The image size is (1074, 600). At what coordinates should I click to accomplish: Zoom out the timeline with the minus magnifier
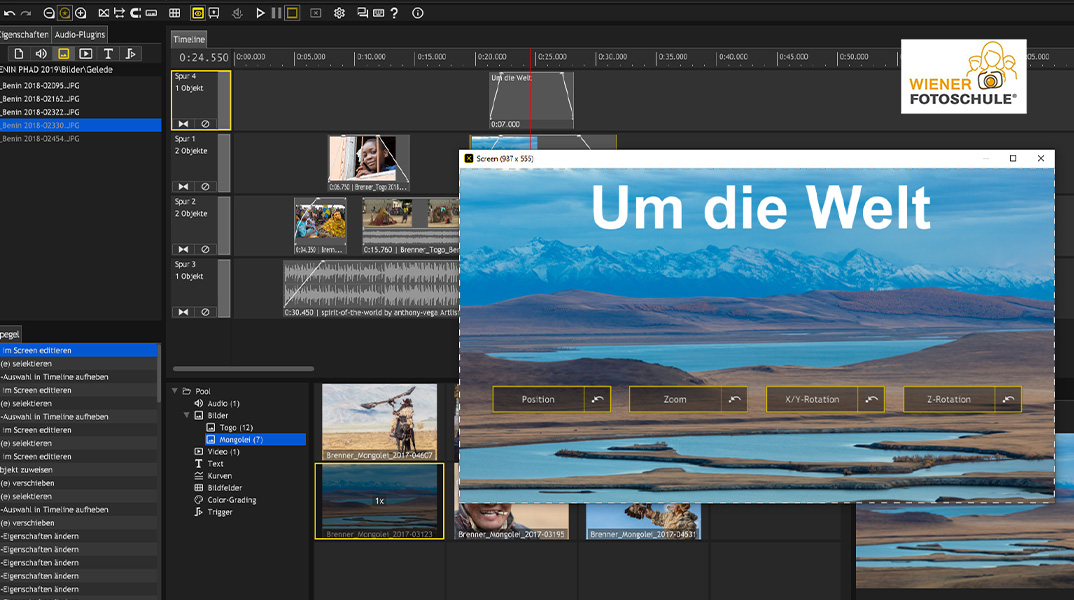[x=49, y=13]
